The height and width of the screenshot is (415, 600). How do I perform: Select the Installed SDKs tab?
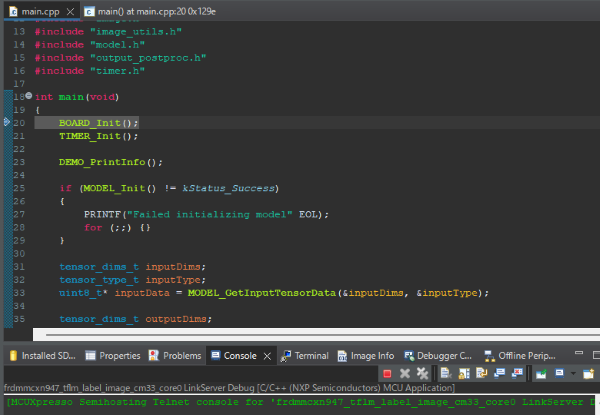click(x=48, y=355)
